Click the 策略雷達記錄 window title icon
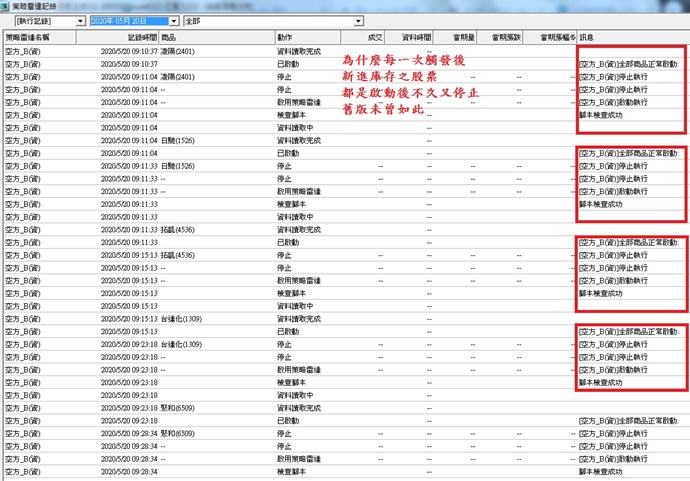The height and width of the screenshot is (481, 690). pyautogui.click(x=6, y=5)
